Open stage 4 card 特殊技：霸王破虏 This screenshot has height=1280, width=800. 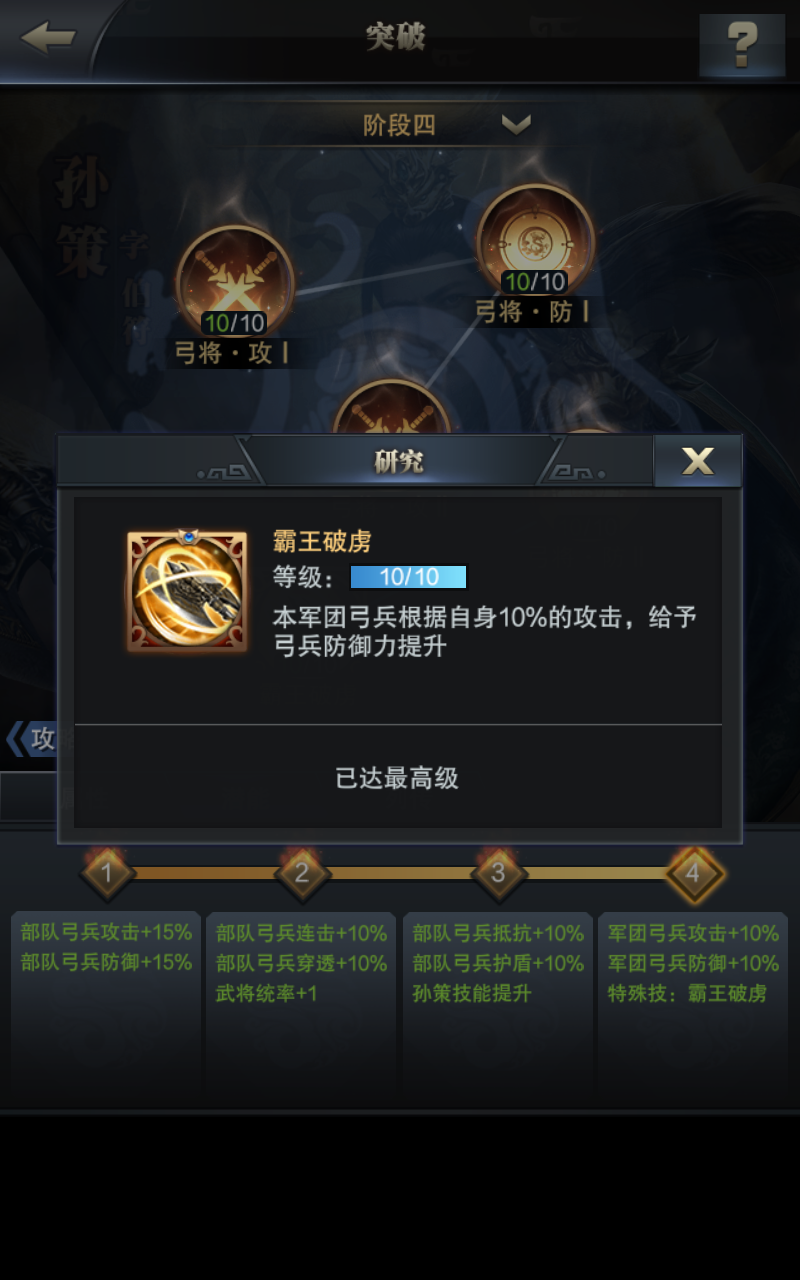point(693,1008)
